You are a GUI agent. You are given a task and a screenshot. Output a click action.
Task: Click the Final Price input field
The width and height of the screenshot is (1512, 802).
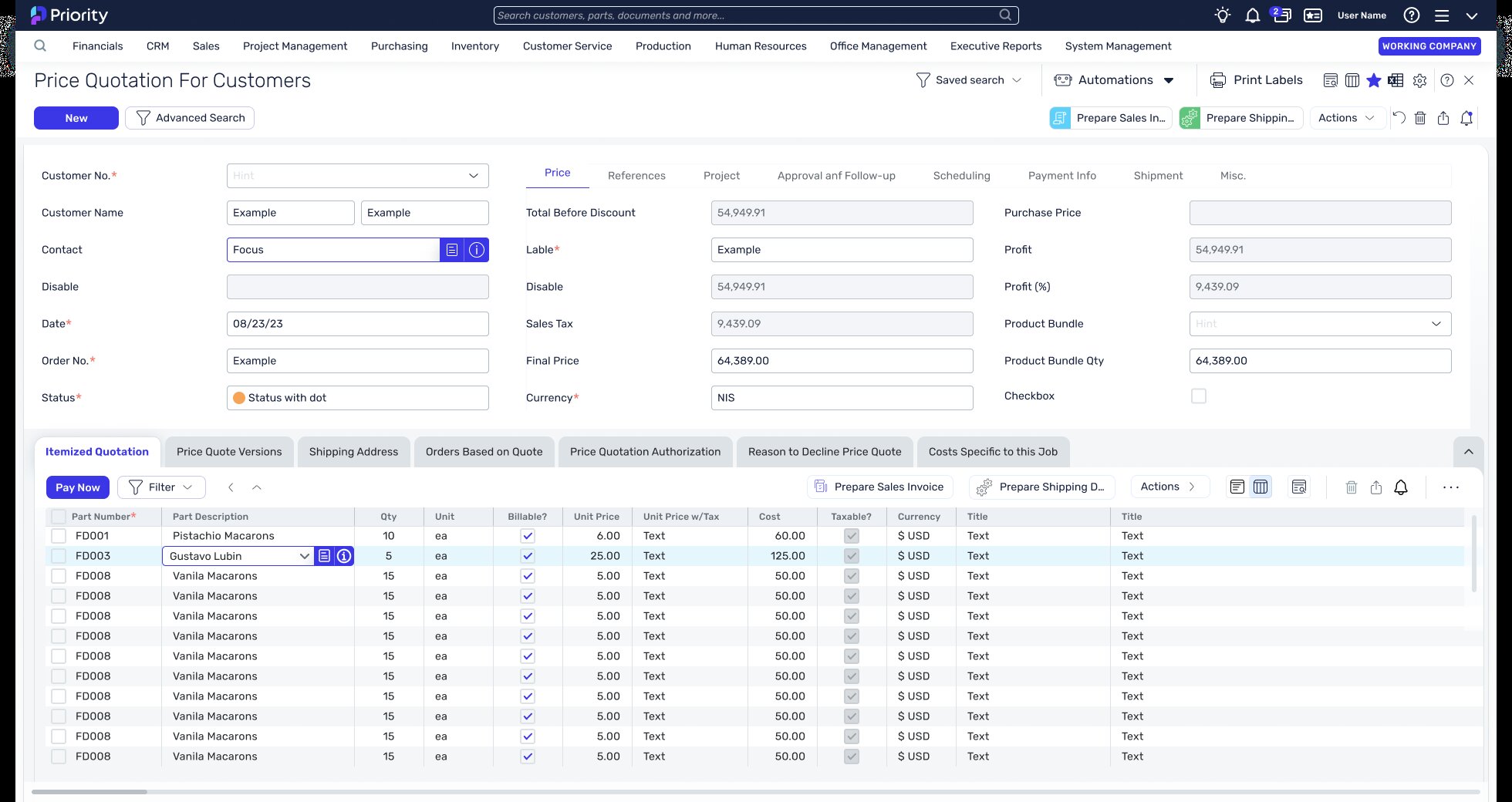(x=842, y=361)
